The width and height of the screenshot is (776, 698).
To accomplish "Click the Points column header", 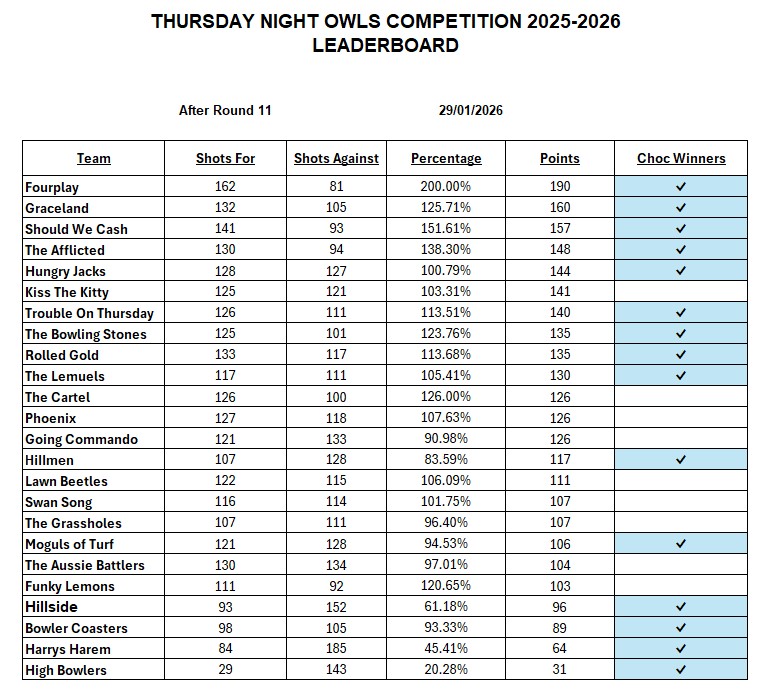I will pos(560,158).
